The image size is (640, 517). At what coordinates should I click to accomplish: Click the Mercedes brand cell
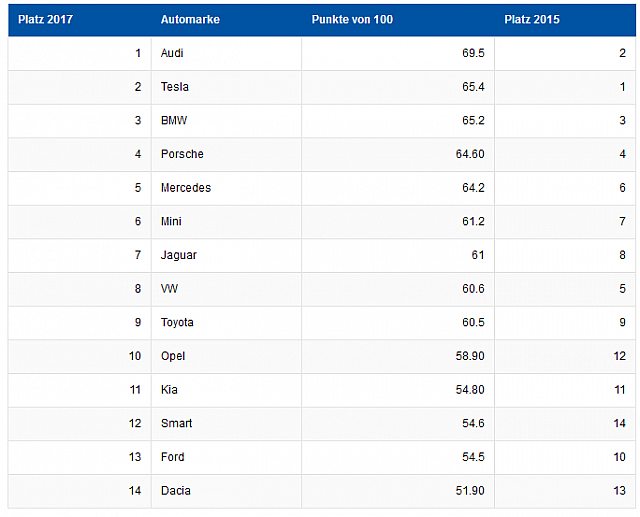185,188
